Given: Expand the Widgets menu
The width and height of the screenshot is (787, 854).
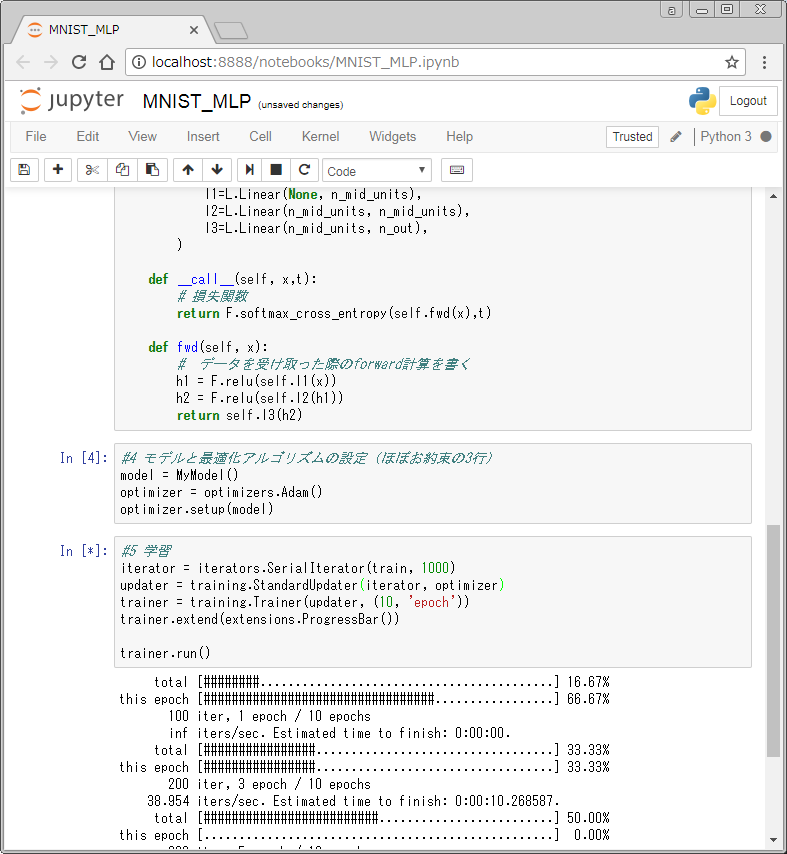Looking at the screenshot, I should [x=392, y=136].
